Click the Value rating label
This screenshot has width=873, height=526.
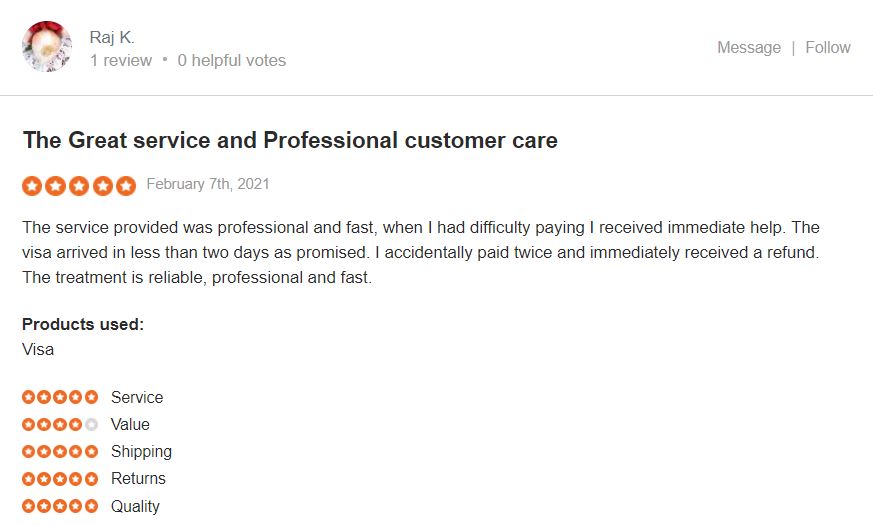click(x=130, y=425)
